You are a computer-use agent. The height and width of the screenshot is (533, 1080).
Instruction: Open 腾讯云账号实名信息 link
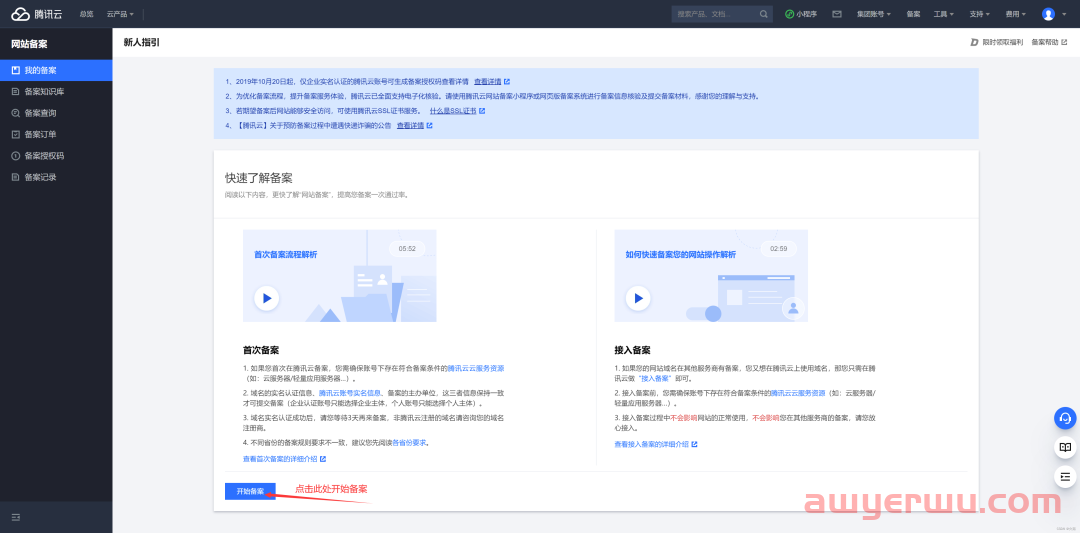[x=350, y=393]
